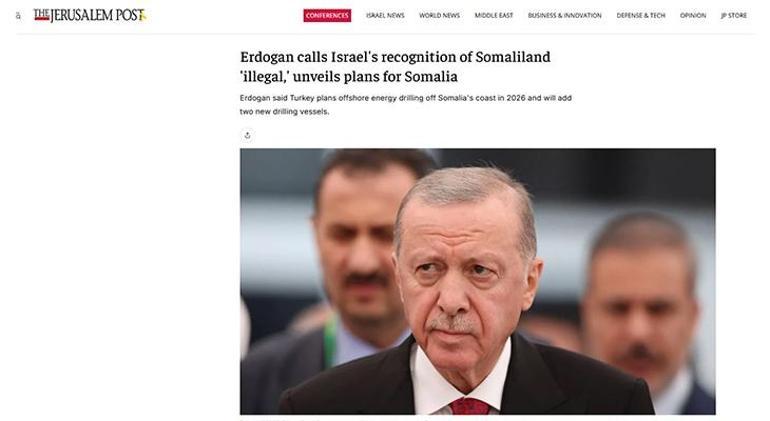The image size is (770, 421).
Task: Select the offshore drilling subheadline text
Action: 406,105
